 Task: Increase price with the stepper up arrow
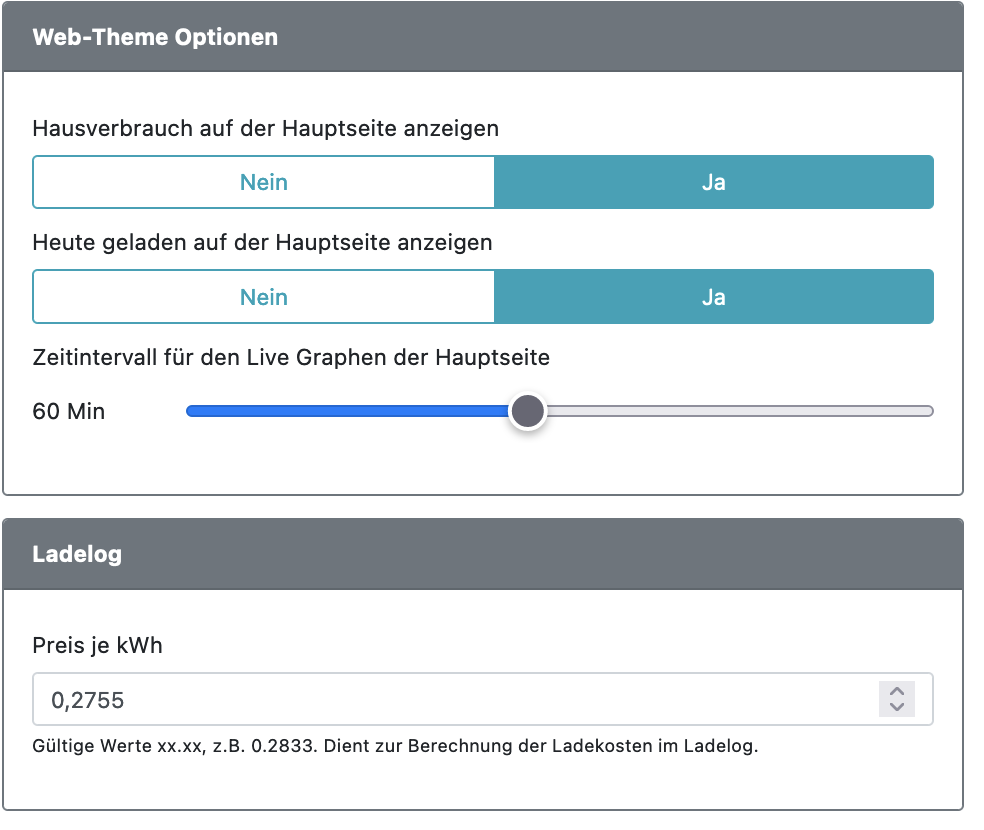897,691
